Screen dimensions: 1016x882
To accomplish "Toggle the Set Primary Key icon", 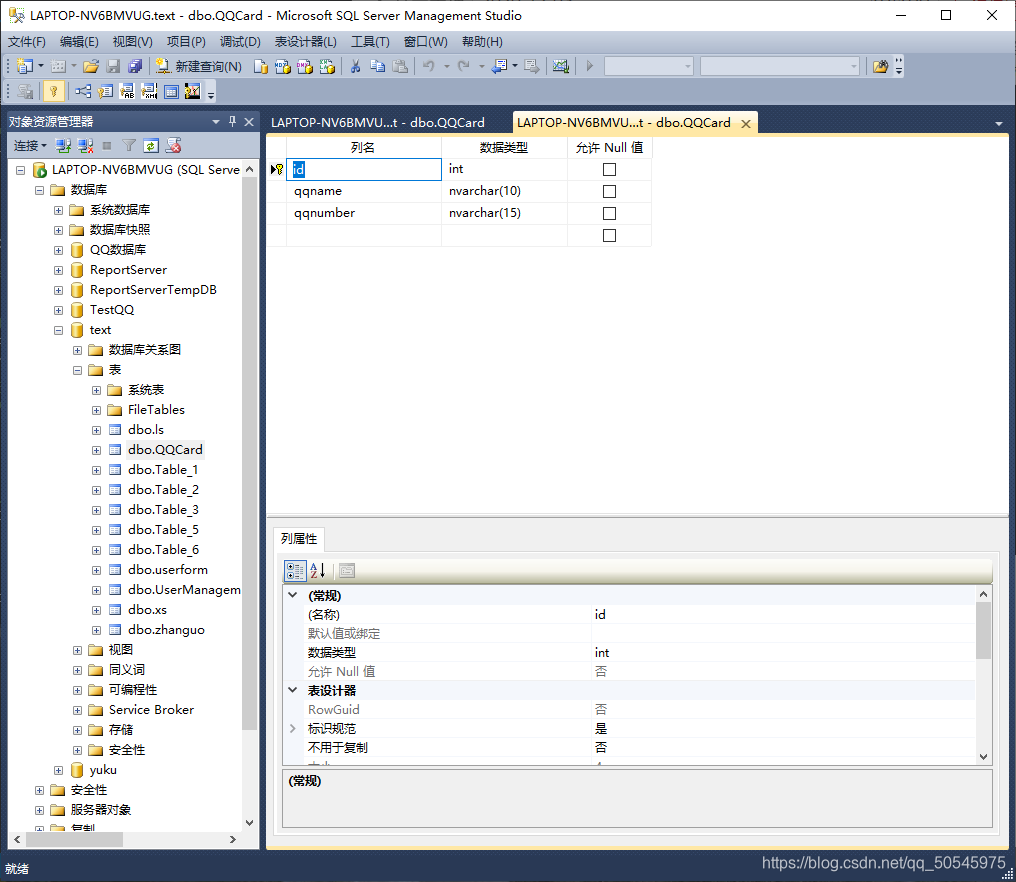I will (x=54, y=91).
